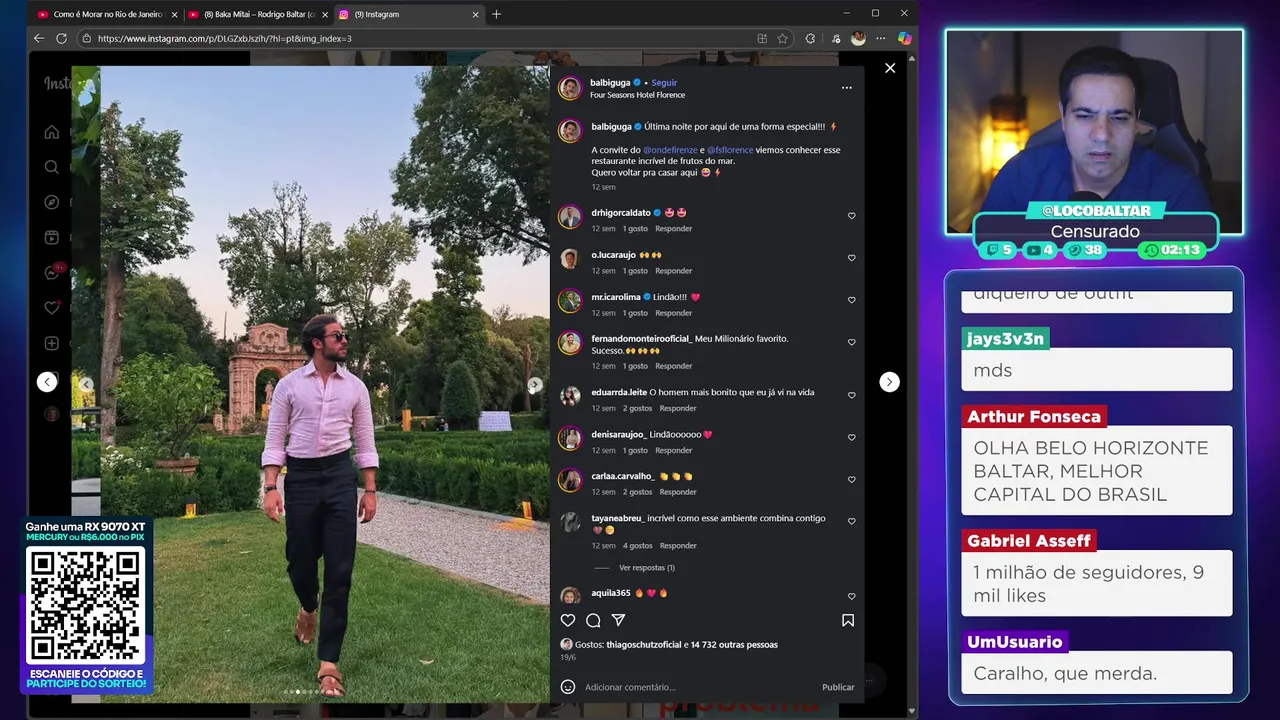The height and width of the screenshot is (720, 1280).
Task: Open the Notifications heart in sidebar
Action: pyautogui.click(x=52, y=308)
